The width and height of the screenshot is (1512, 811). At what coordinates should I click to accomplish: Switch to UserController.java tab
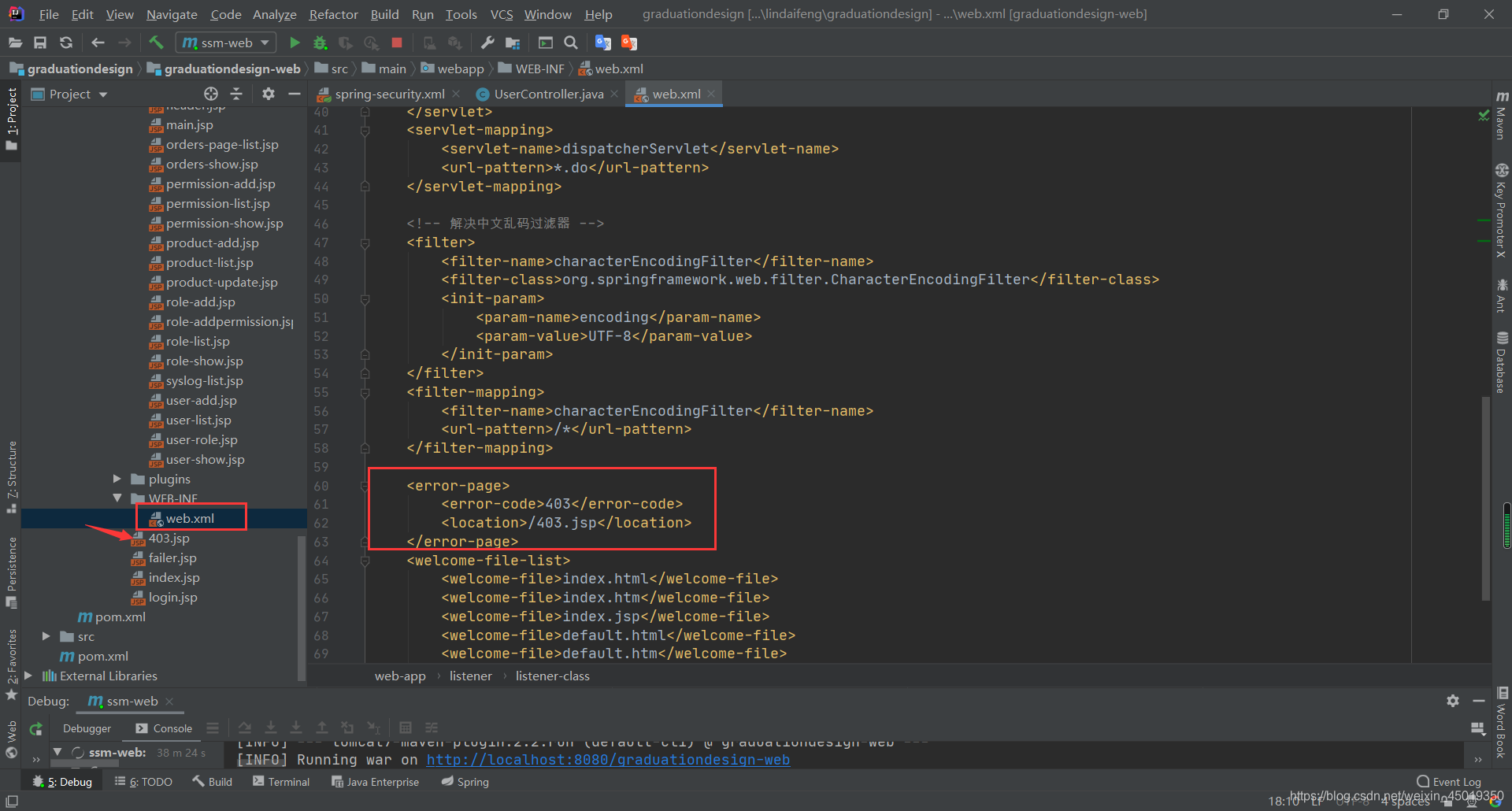[548, 94]
